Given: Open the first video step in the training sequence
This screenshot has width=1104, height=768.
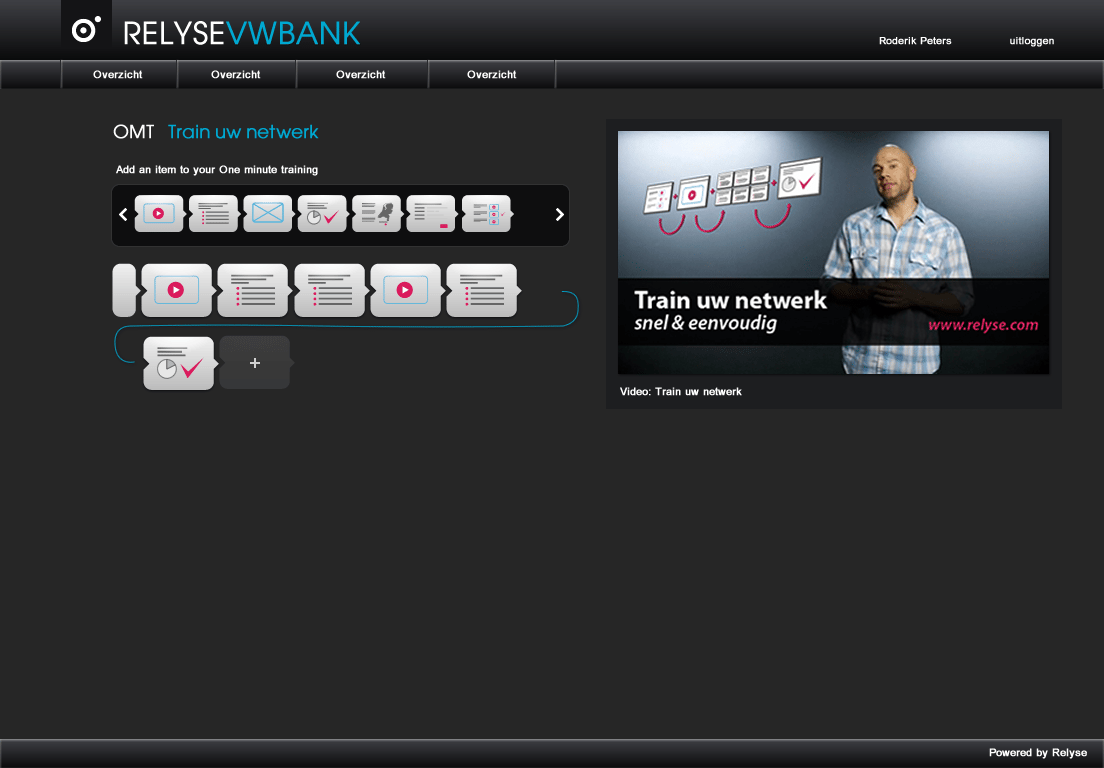Looking at the screenshot, I should pos(177,290).
